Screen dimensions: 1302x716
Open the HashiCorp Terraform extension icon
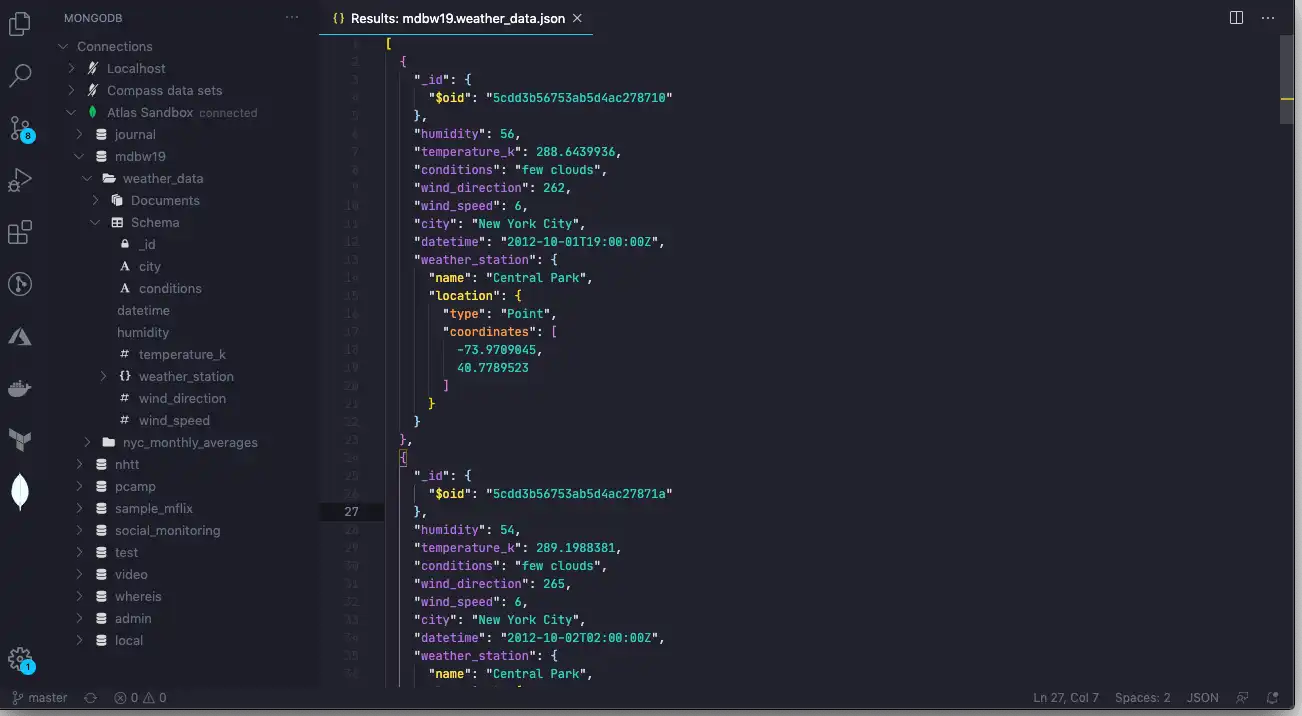coord(20,440)
